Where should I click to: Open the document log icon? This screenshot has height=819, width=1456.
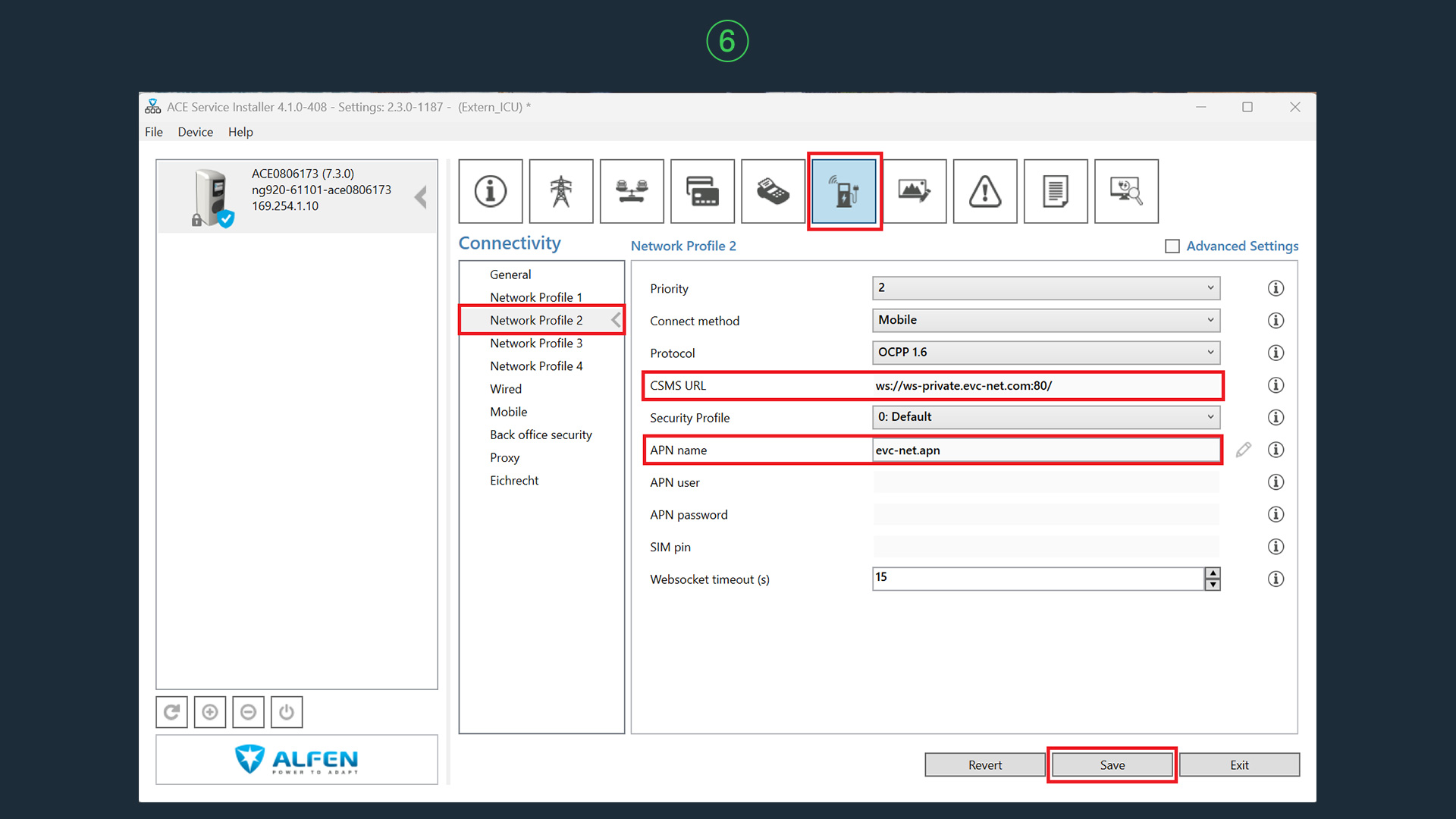click(x=1056, y=191)
